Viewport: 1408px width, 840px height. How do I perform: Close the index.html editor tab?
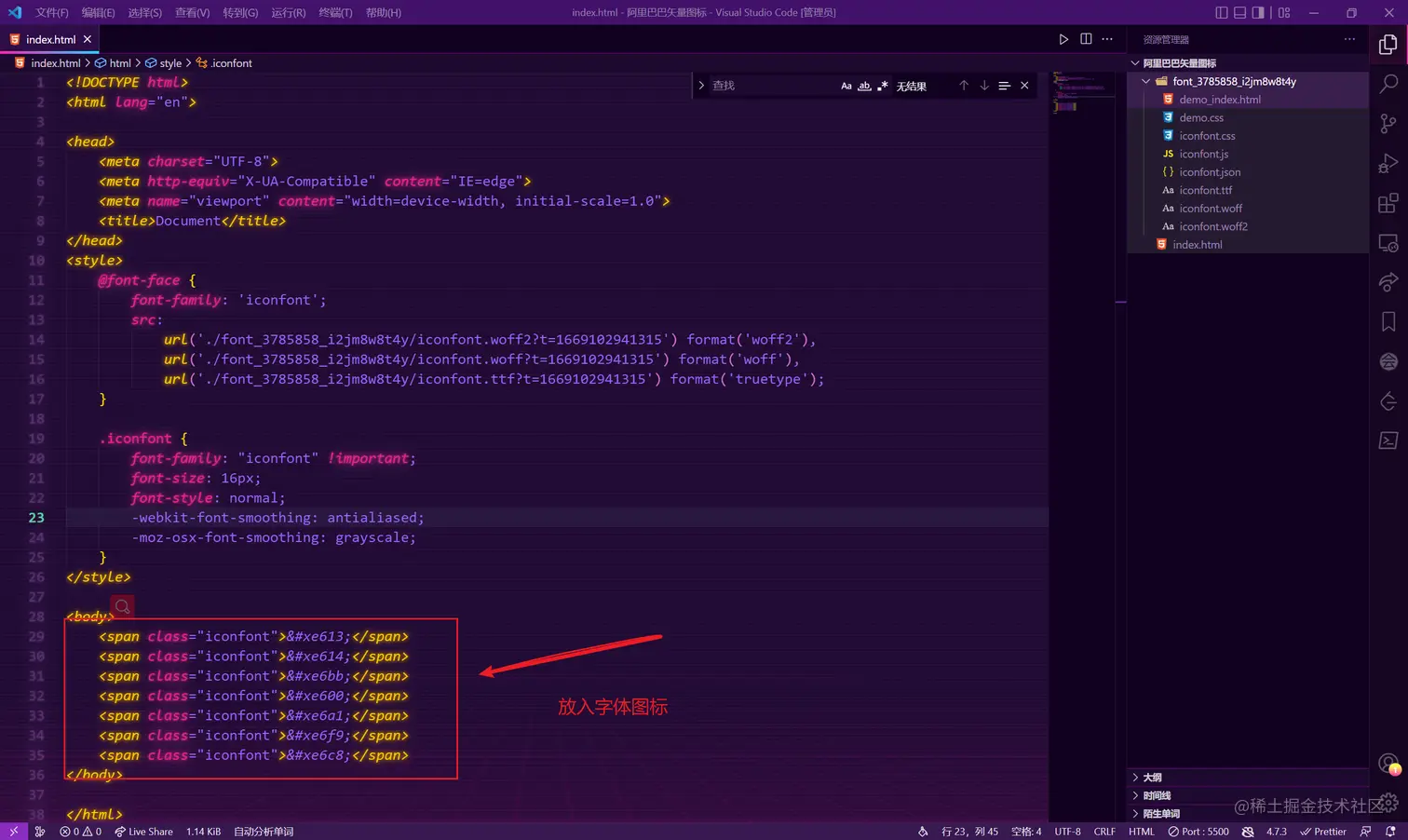[88, 39]
